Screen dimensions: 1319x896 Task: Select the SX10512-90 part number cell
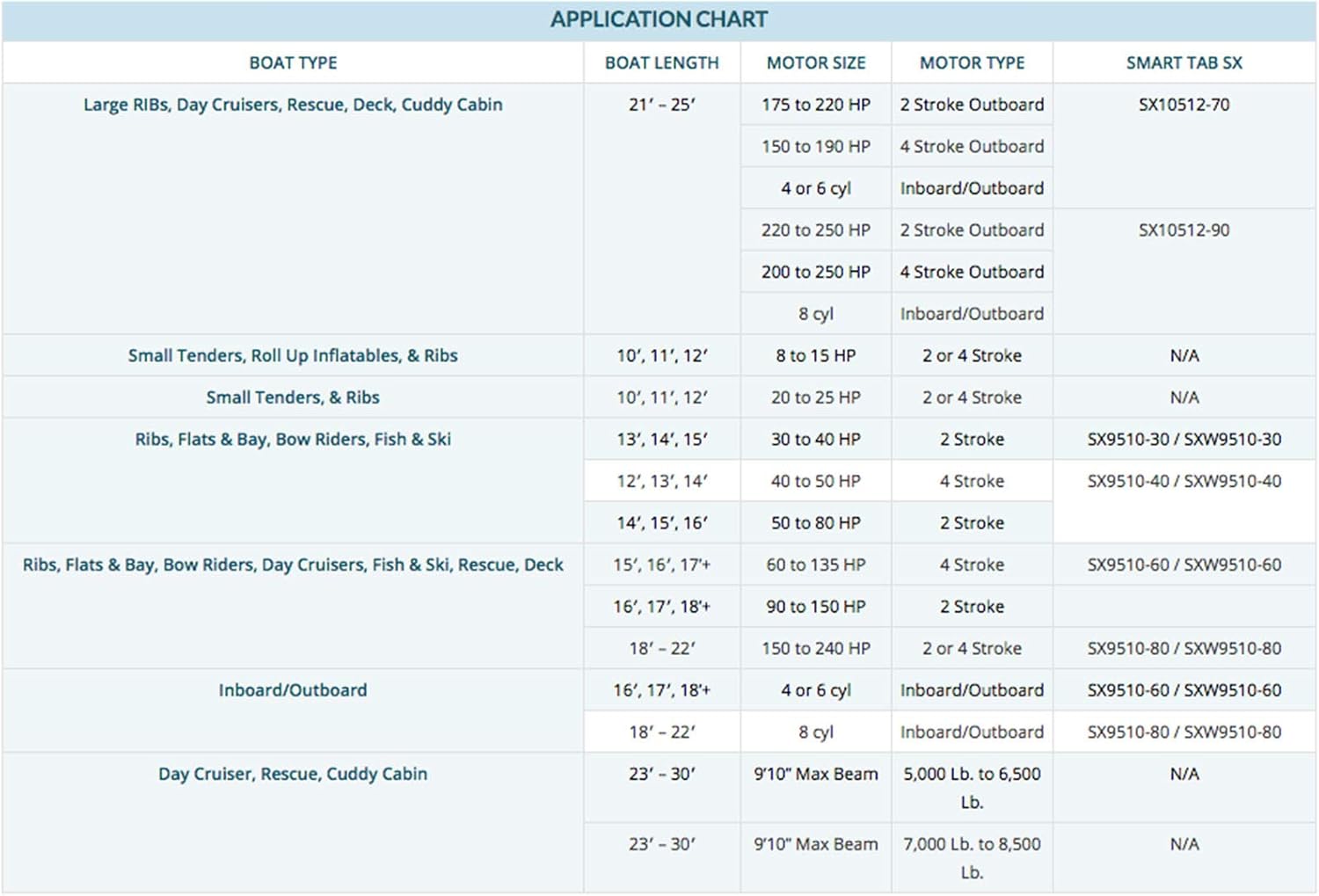click(1184, 230)
